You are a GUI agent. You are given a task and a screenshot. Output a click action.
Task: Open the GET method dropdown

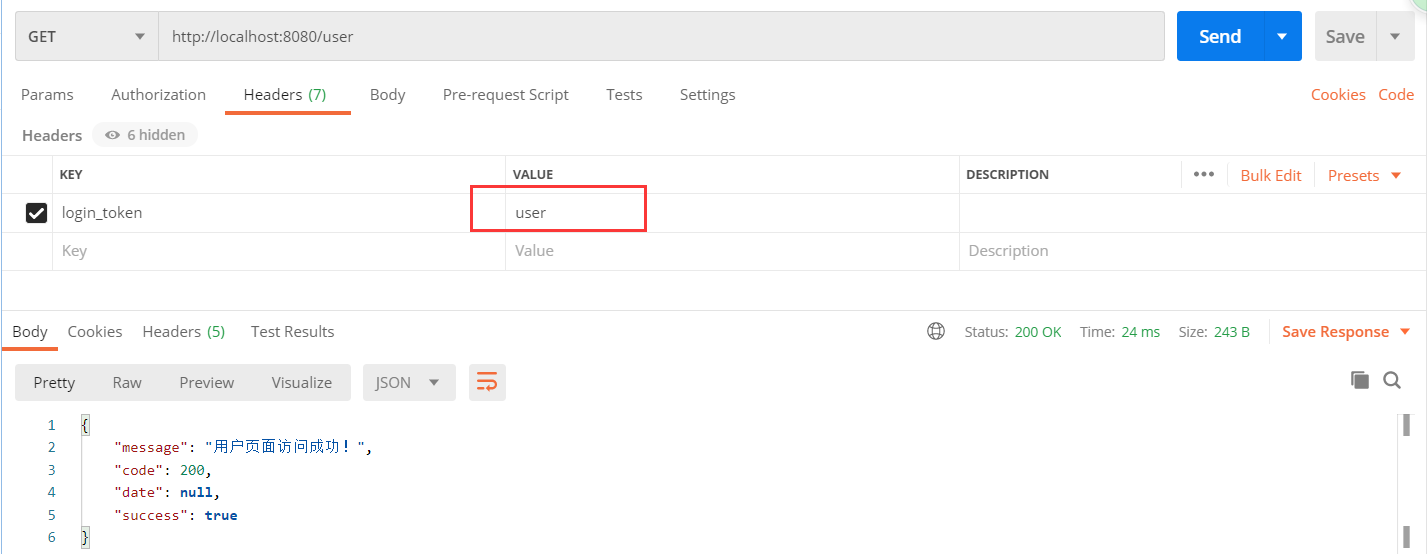tap(86, 36)
